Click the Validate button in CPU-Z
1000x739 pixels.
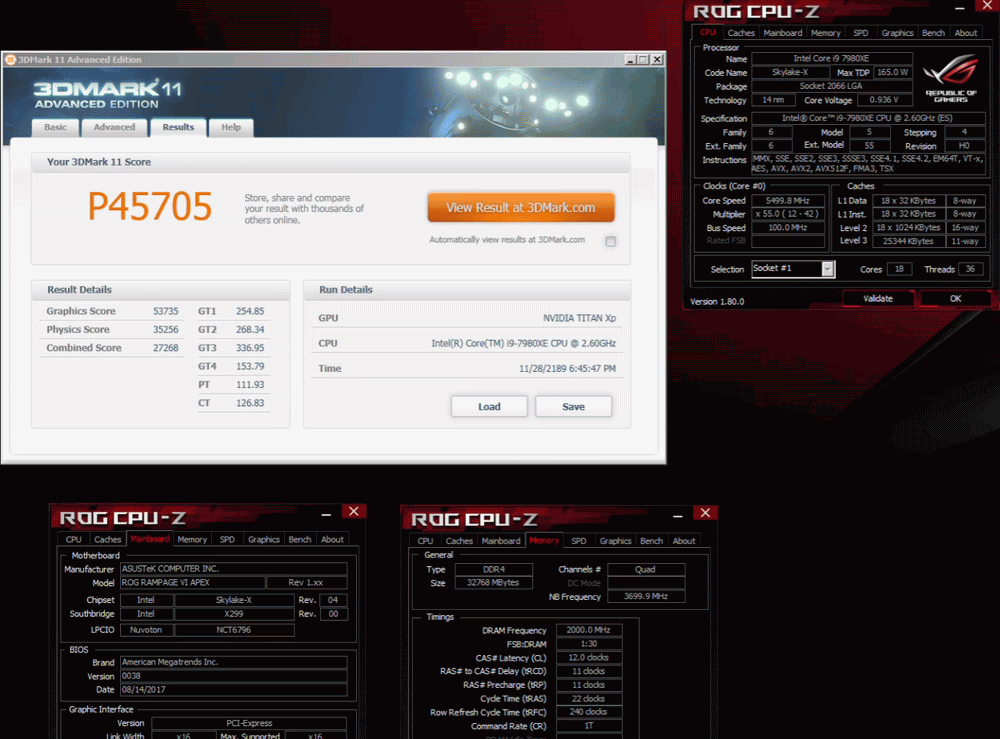pyautogui.click(x=878, y=298)
